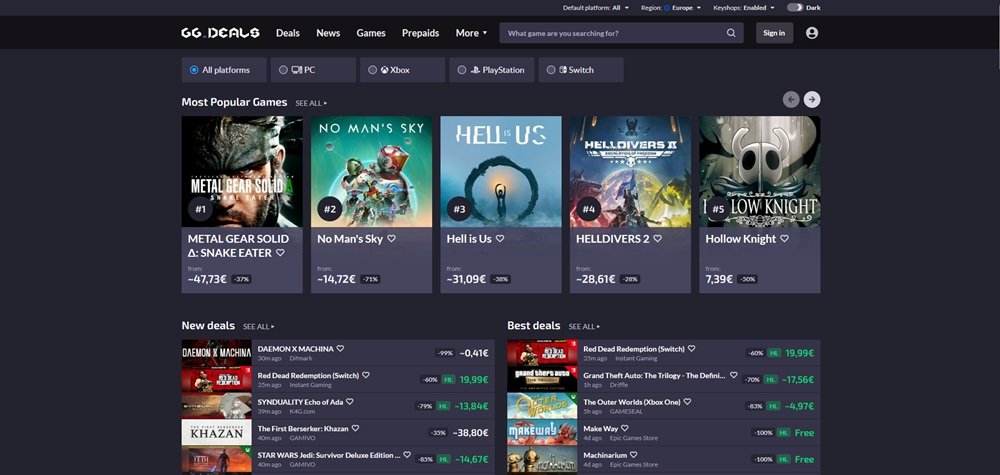Click the ~14,72€ No Man's Sky price

pos(335,279)
